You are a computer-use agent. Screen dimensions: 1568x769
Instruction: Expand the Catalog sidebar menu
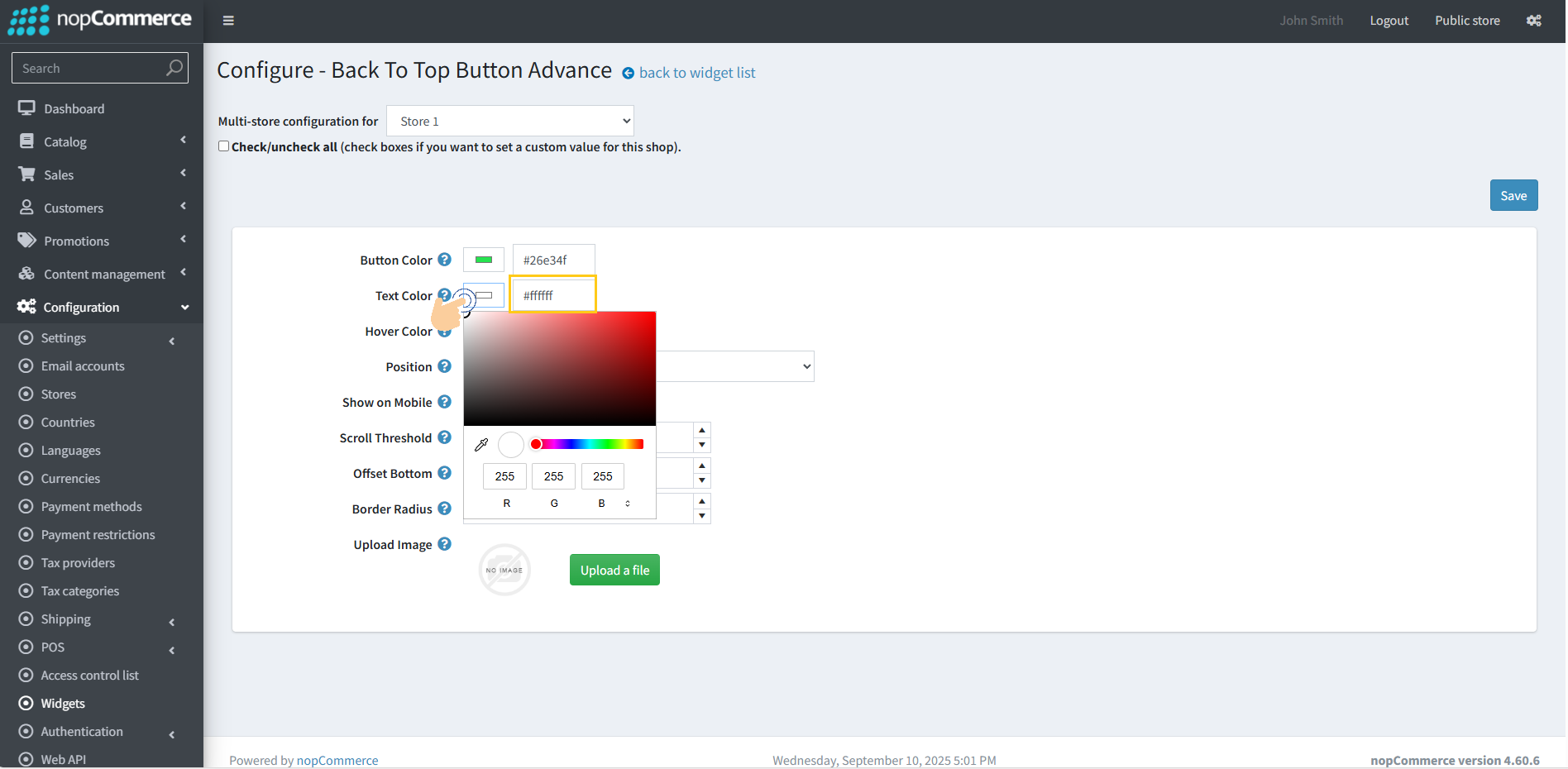(x=101, y=141)
